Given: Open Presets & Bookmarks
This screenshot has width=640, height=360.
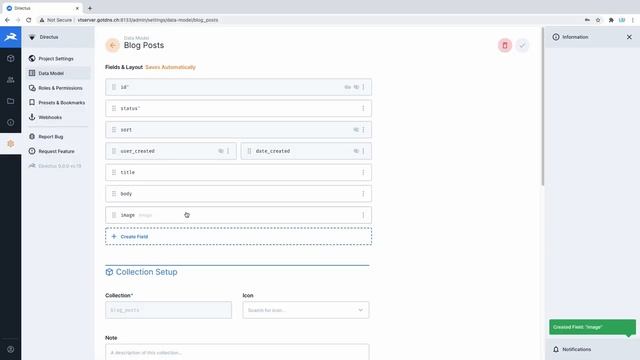Looking at the screenshot, I should point(58,102).
